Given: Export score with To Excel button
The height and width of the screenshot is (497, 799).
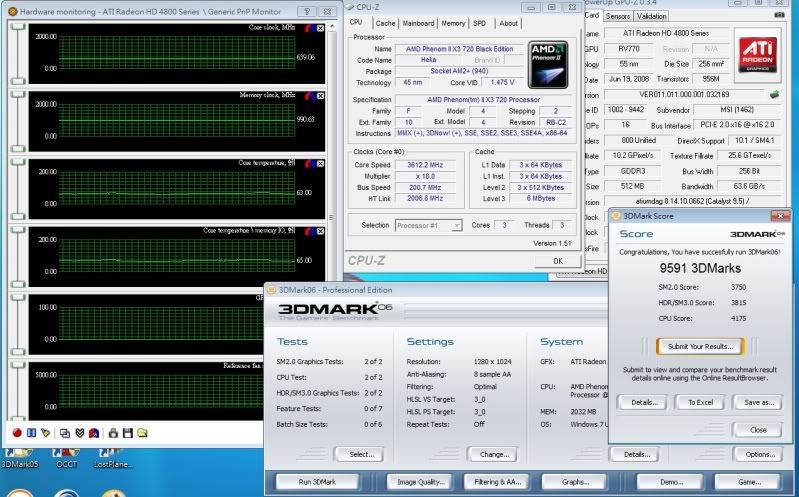Looking at the screenshot, I should pyautogui.click(x=700, y=402).
